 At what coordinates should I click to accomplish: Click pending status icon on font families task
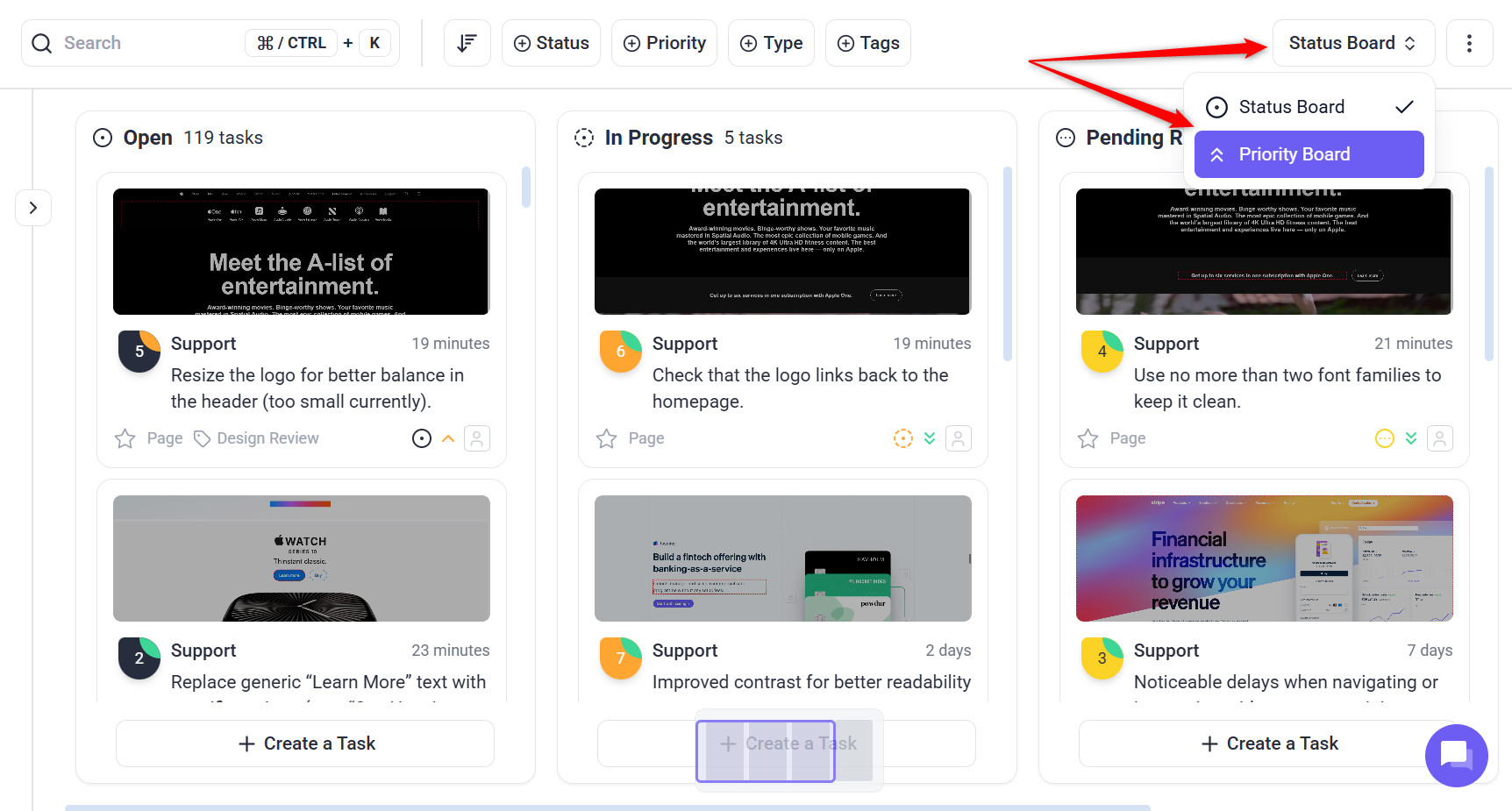click(1384, 438)
